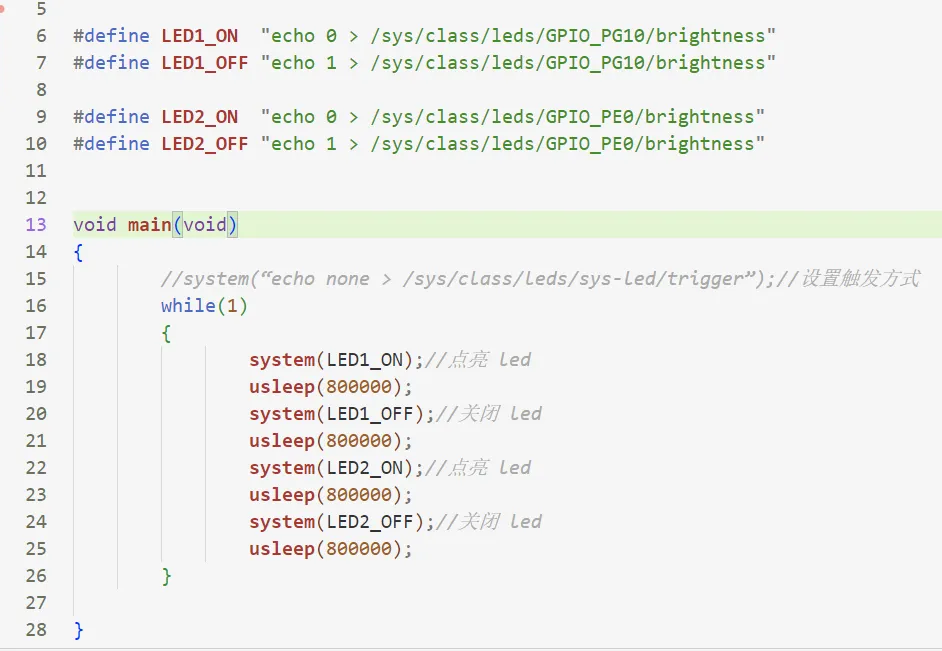Click line number 13 in the gutter
Image resolution: width=942 pixels, height=651 pixels.
(x=35, y=225)
